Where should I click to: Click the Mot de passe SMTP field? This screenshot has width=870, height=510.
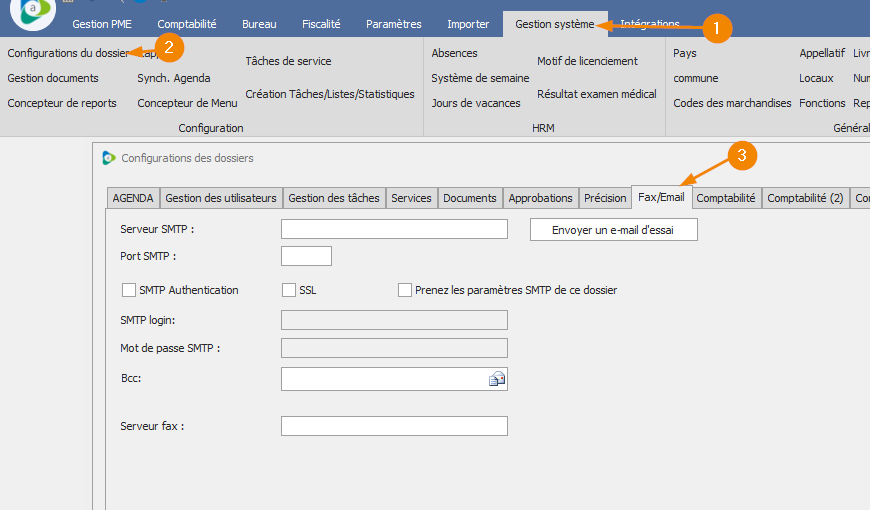[394, 348]
